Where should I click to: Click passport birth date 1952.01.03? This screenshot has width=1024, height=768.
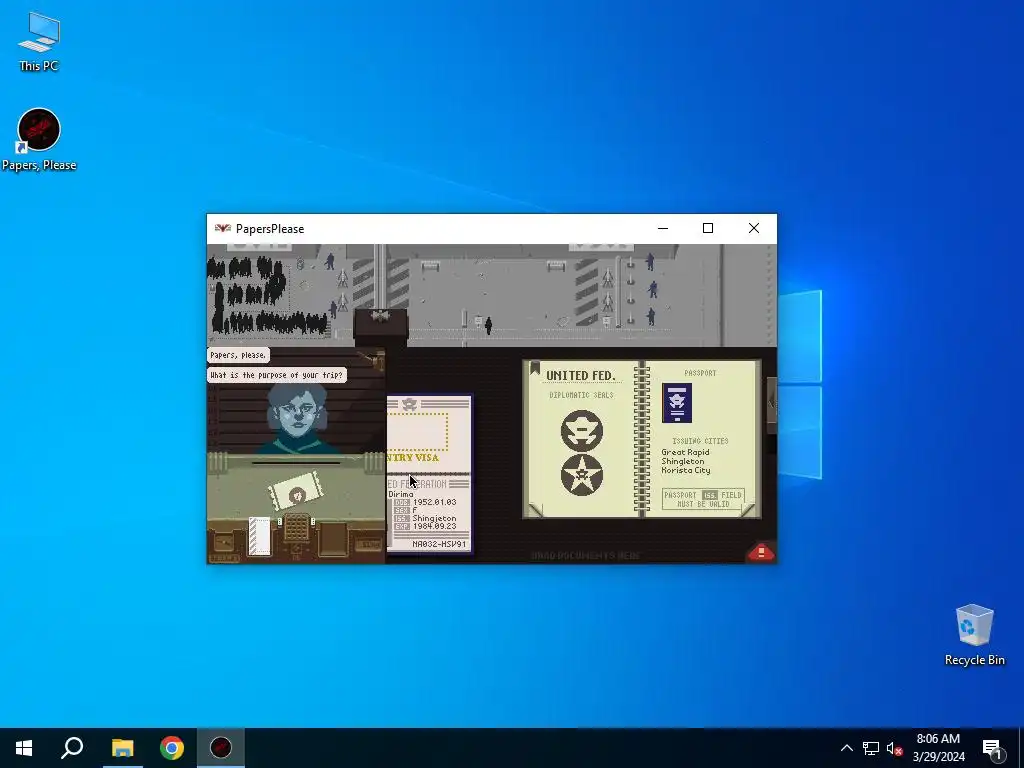[434, 502]
